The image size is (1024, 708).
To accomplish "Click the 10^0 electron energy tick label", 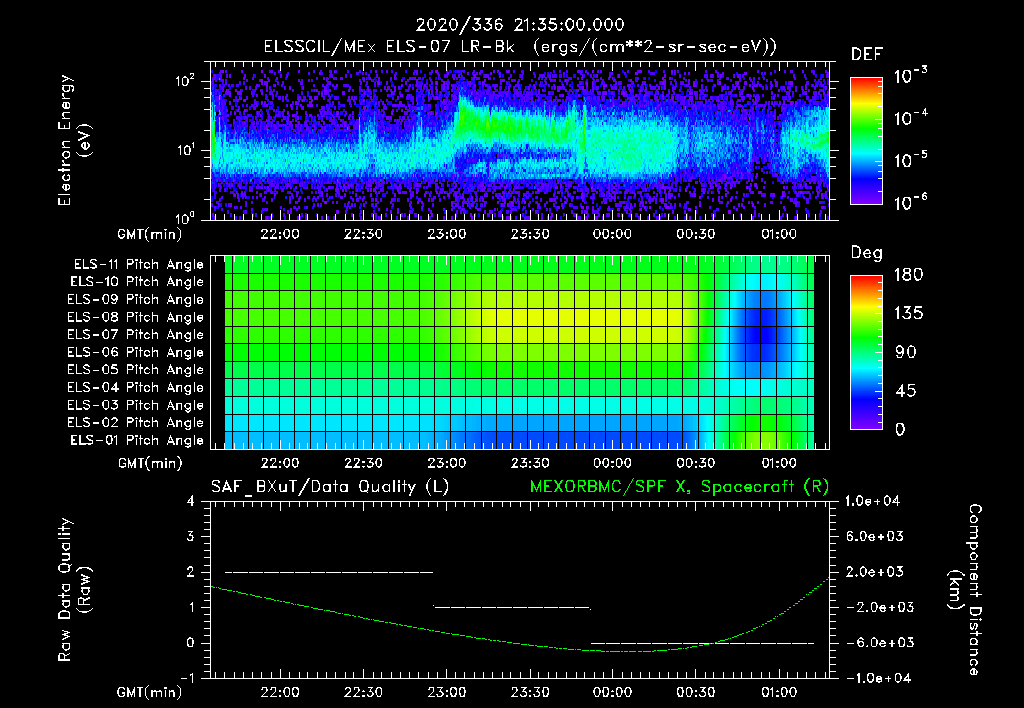I will tap(186, 217).
